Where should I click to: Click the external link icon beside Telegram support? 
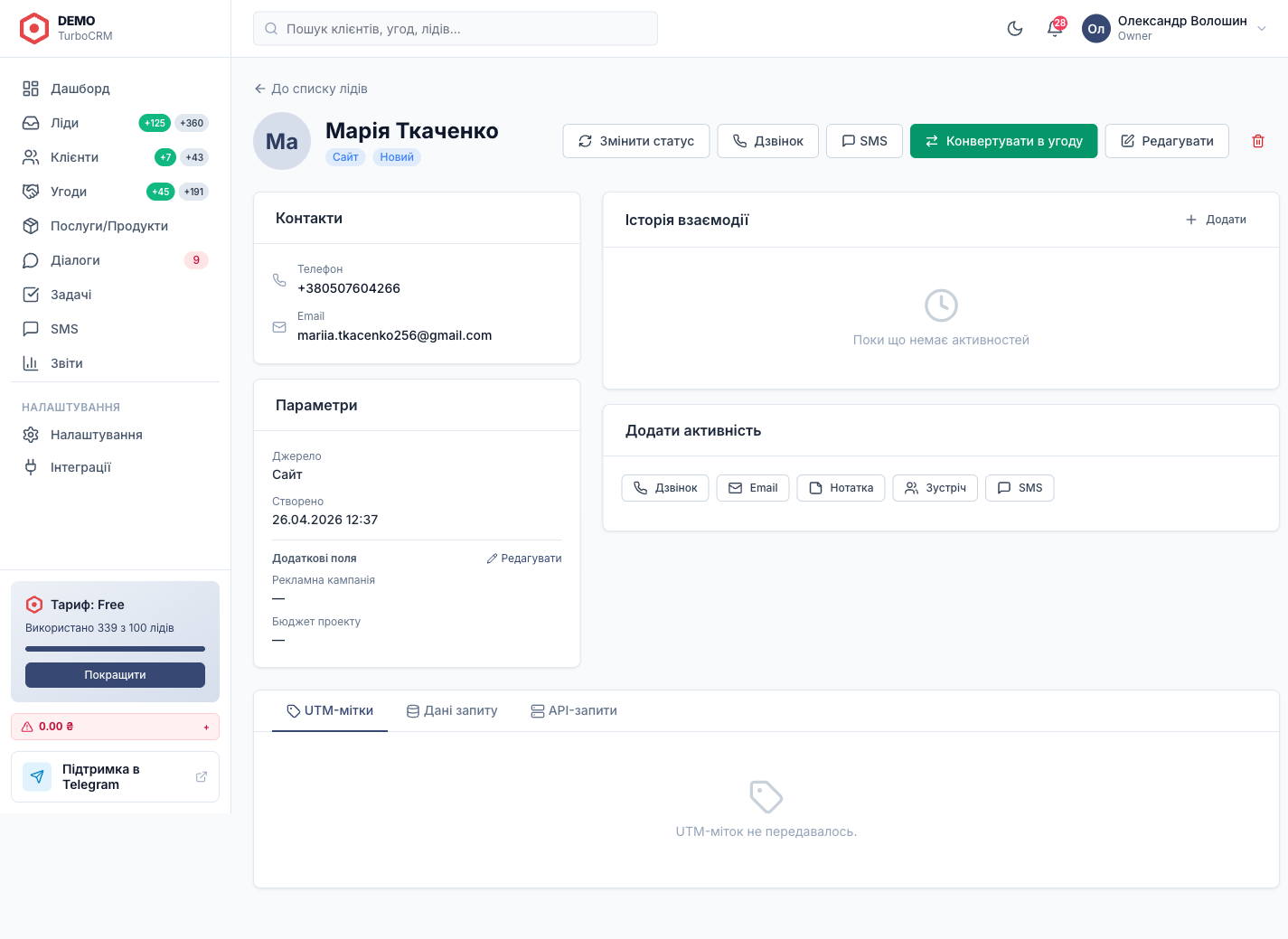pyautogui.click(x=202, y=777)
